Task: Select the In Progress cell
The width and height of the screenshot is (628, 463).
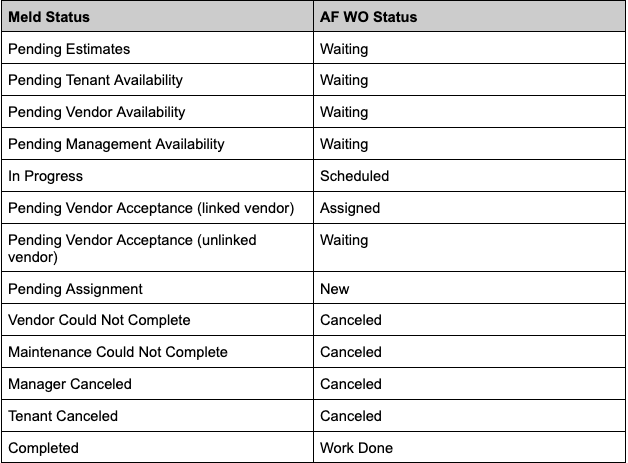Action: click(45, 176)
